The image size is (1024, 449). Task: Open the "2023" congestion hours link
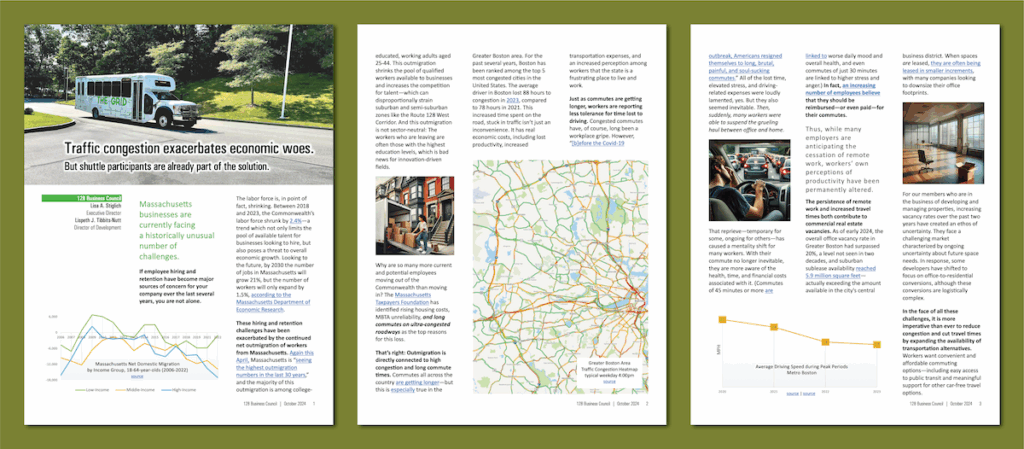coord(511,99)
